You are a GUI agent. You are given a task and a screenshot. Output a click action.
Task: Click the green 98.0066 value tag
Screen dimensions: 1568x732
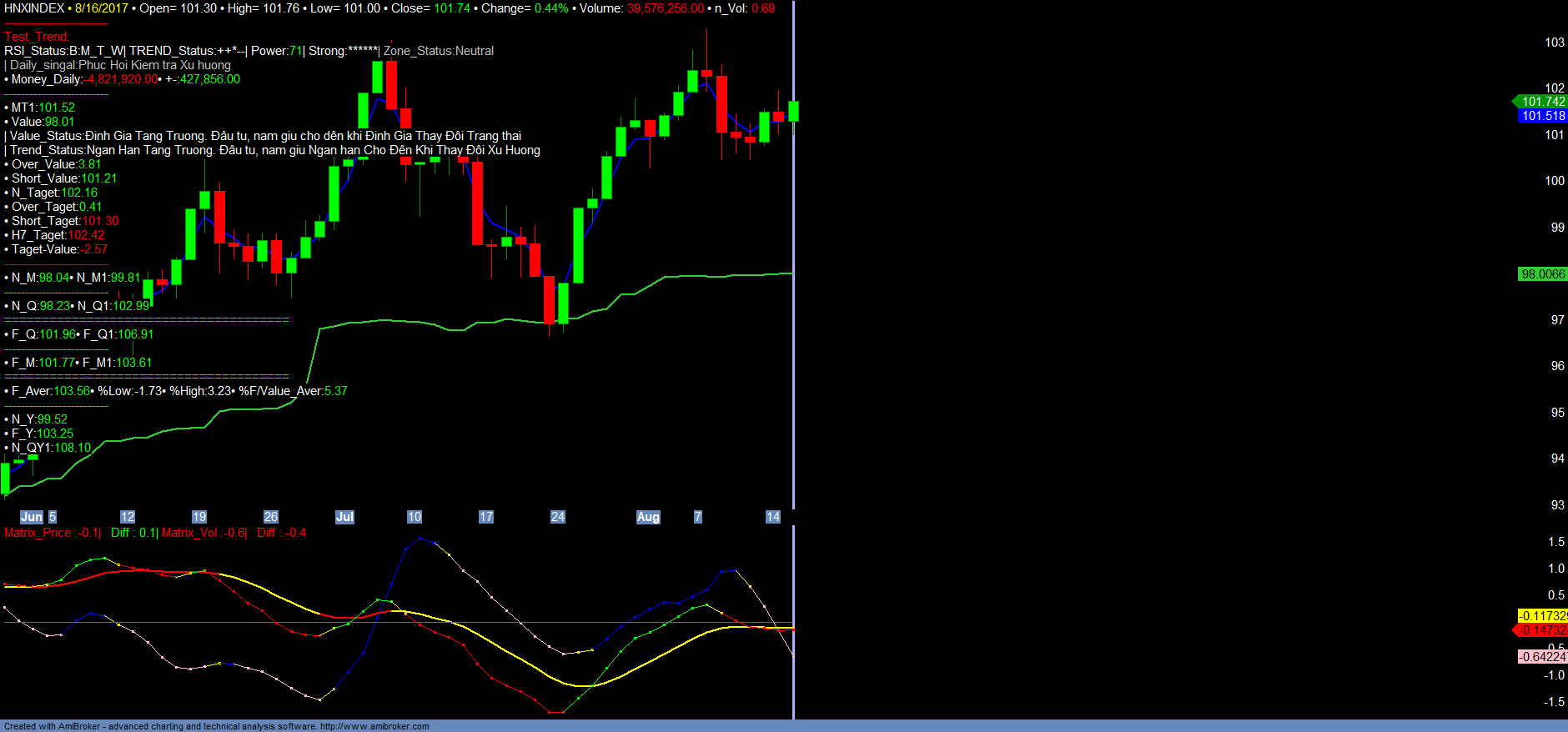coord(1542,274)
